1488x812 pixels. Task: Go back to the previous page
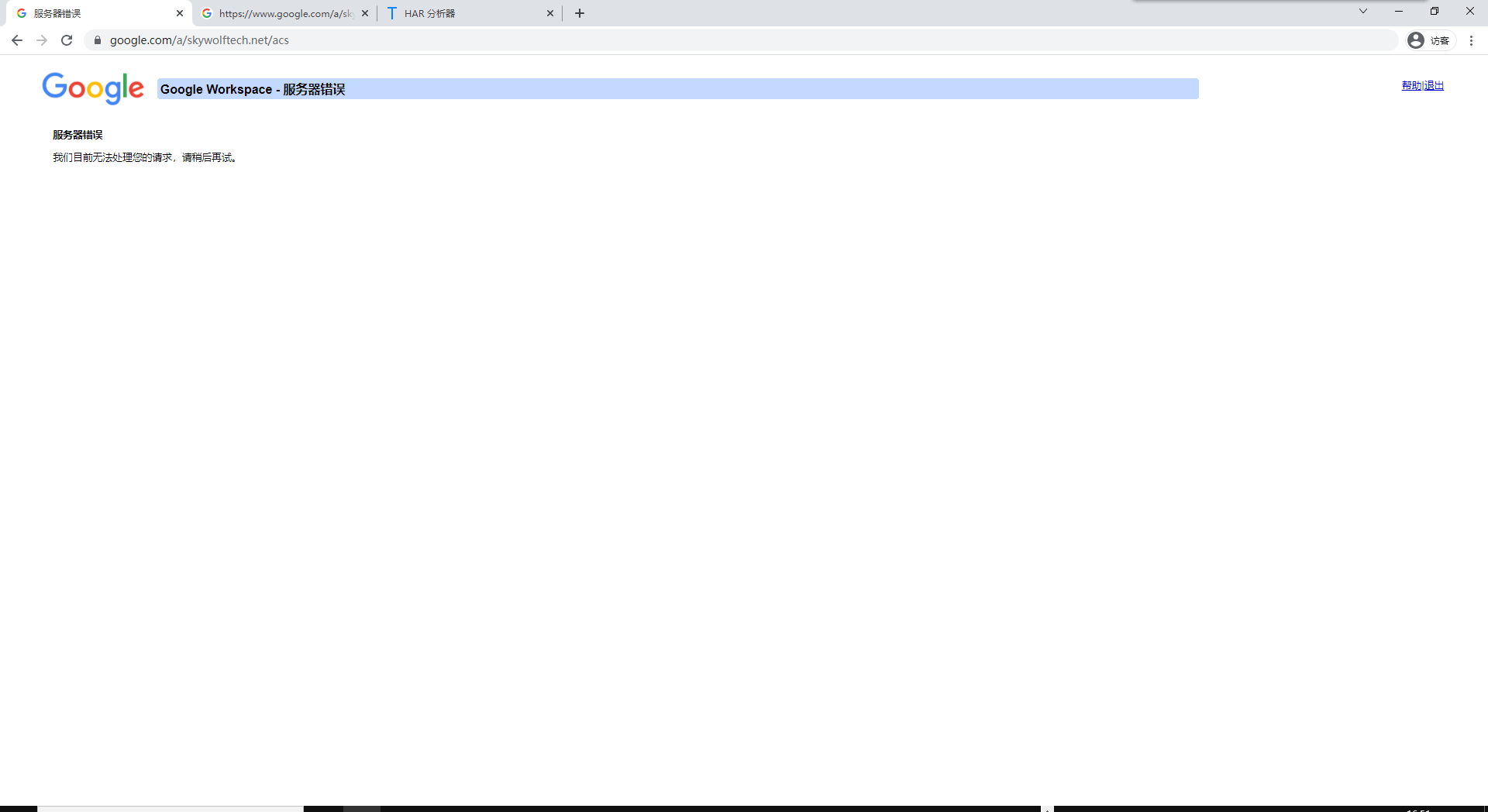click(17, 40)
